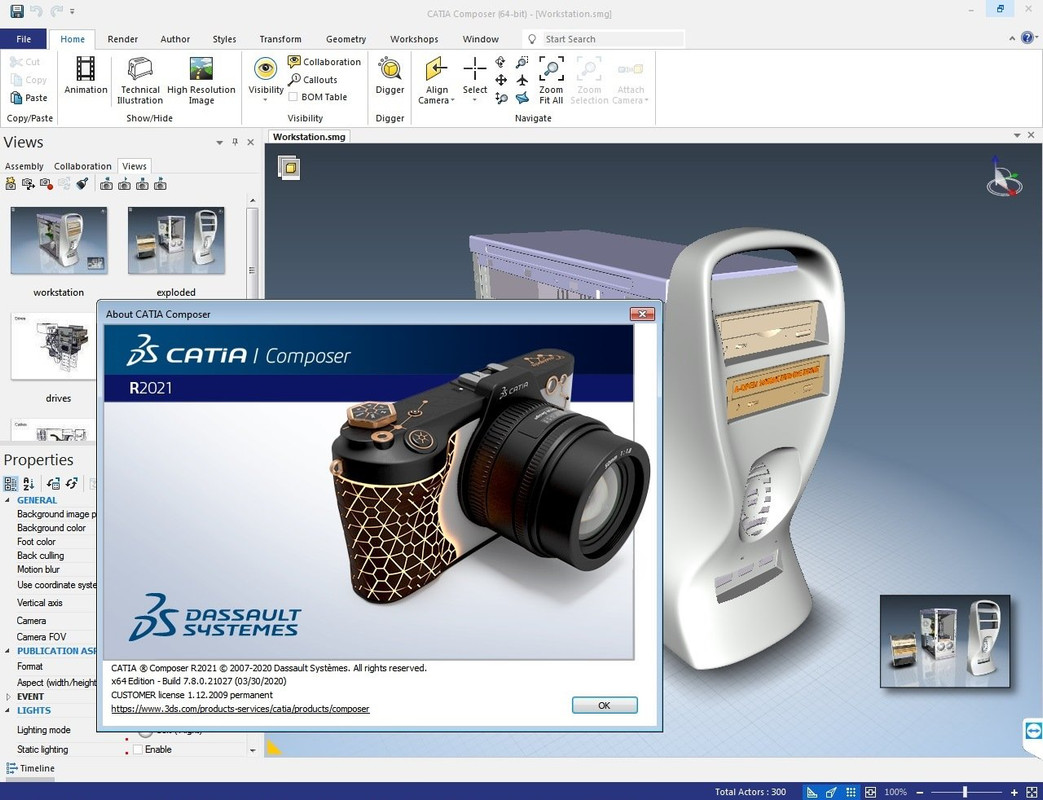The image size is (1043, 800).
Task: Click the full screen icon in status bar
Action: (x=1032, y=792)
